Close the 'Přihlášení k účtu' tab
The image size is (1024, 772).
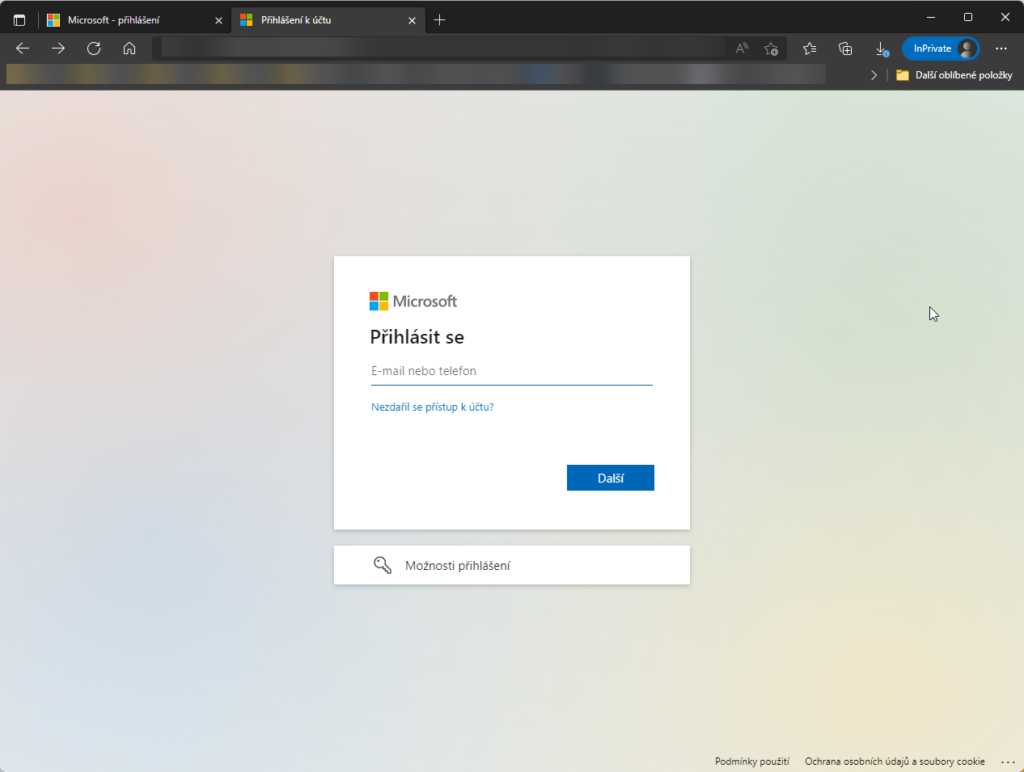pyautogui.click(x=412, y=20)
